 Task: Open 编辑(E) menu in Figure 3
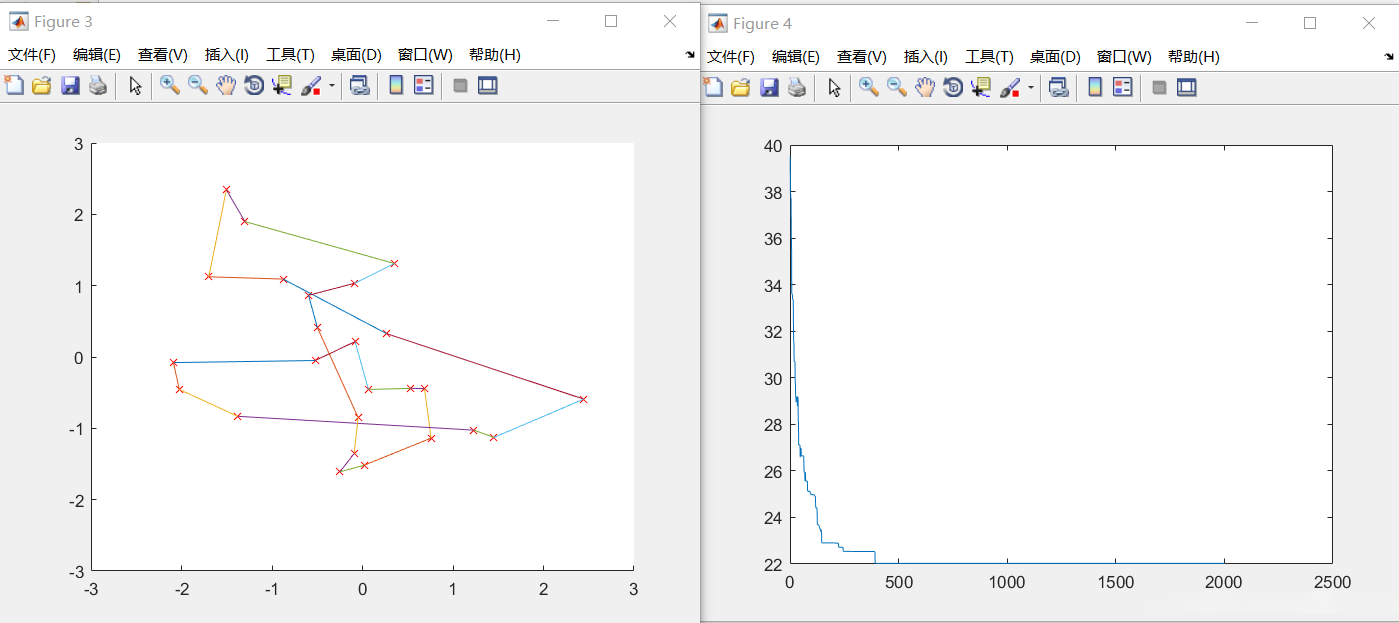coord(97,55)
